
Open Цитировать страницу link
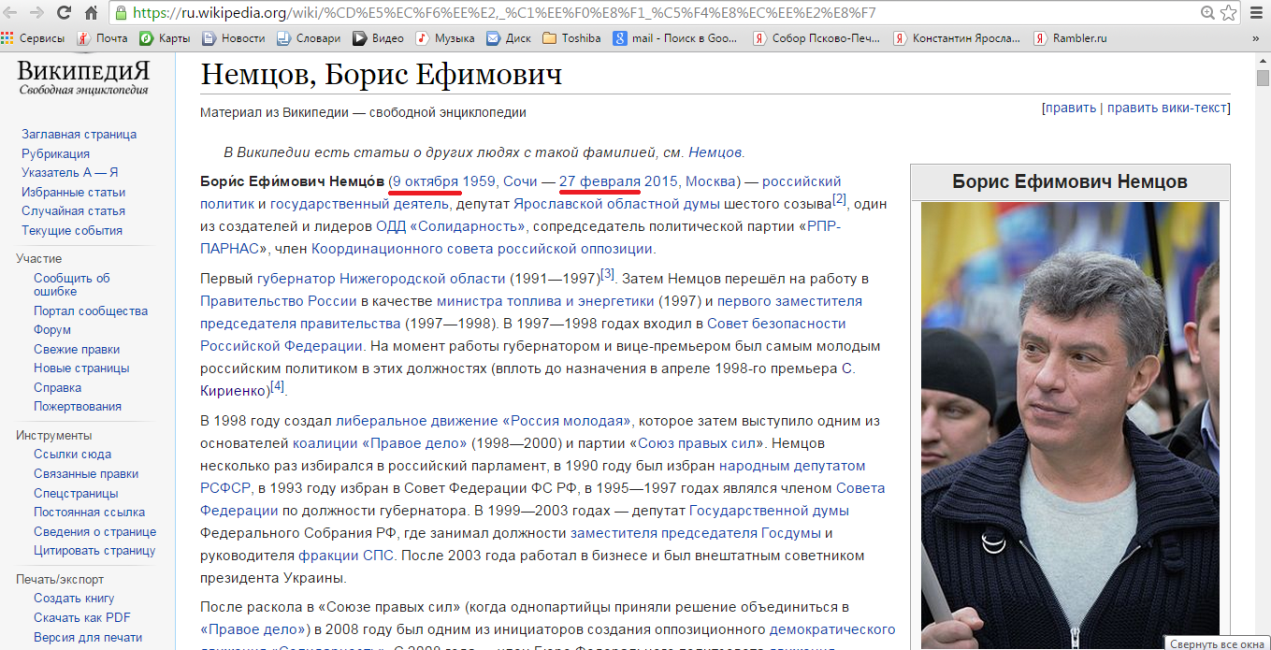pos(95,550)
